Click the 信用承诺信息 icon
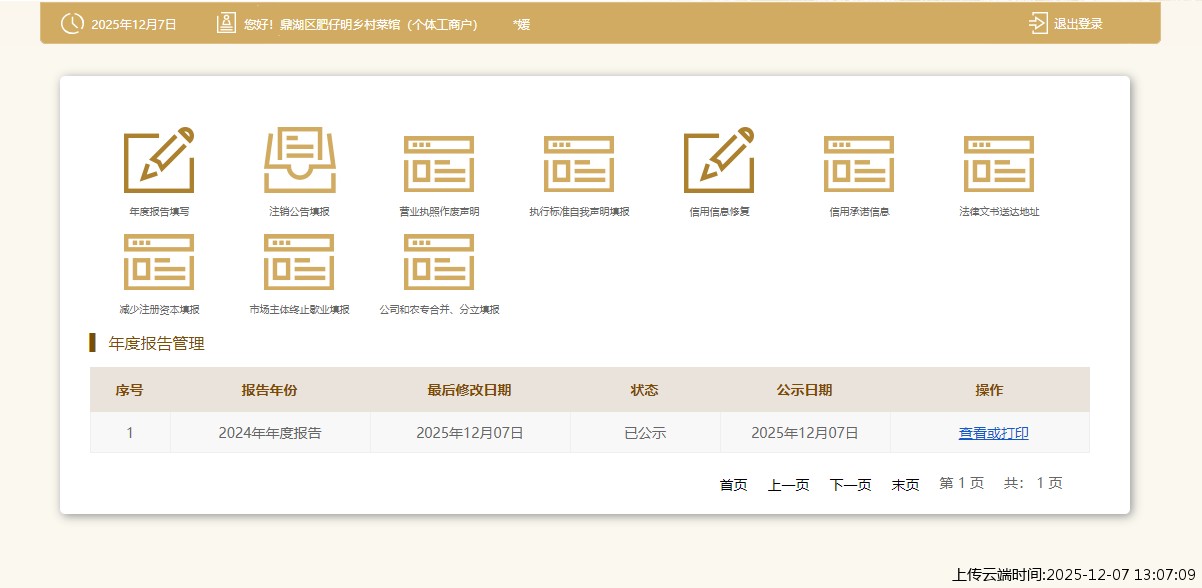1202x588 pixels. [859, 163]
